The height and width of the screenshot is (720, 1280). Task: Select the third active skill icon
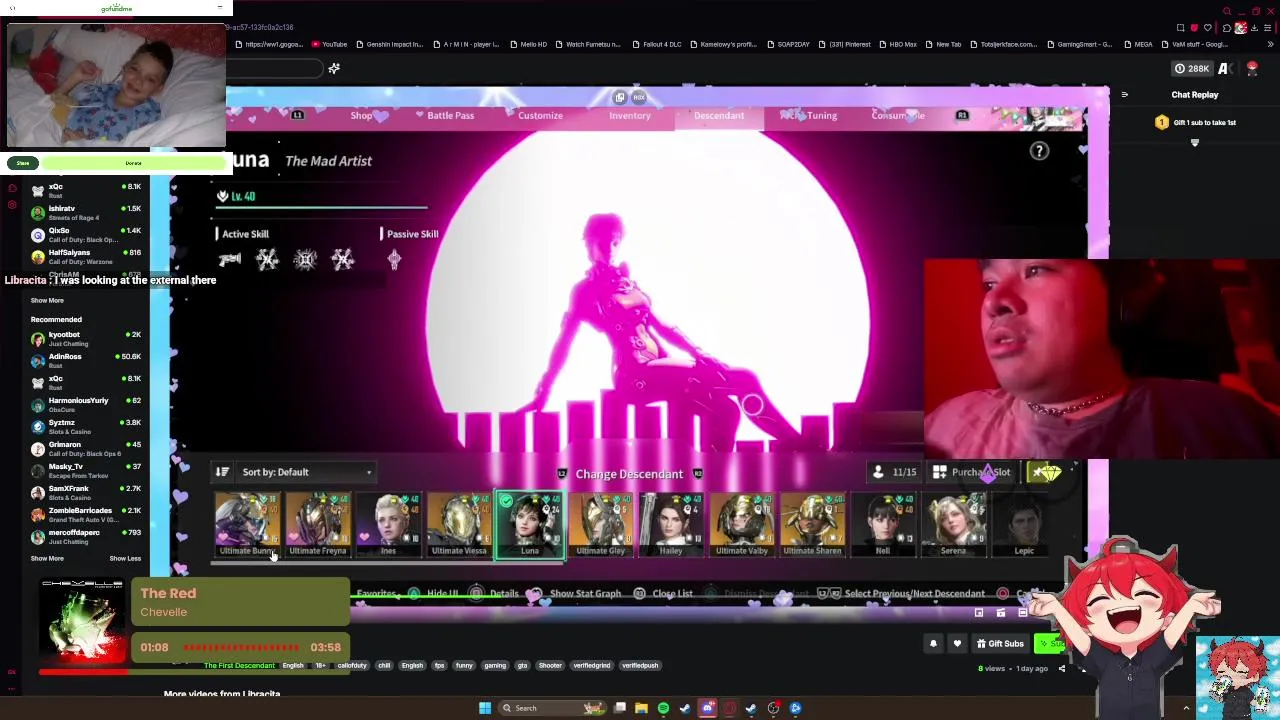pos(305,260)
